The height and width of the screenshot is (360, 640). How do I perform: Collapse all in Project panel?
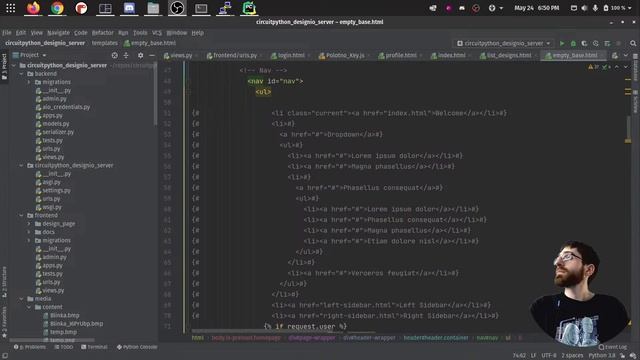(x=126, y=55)
